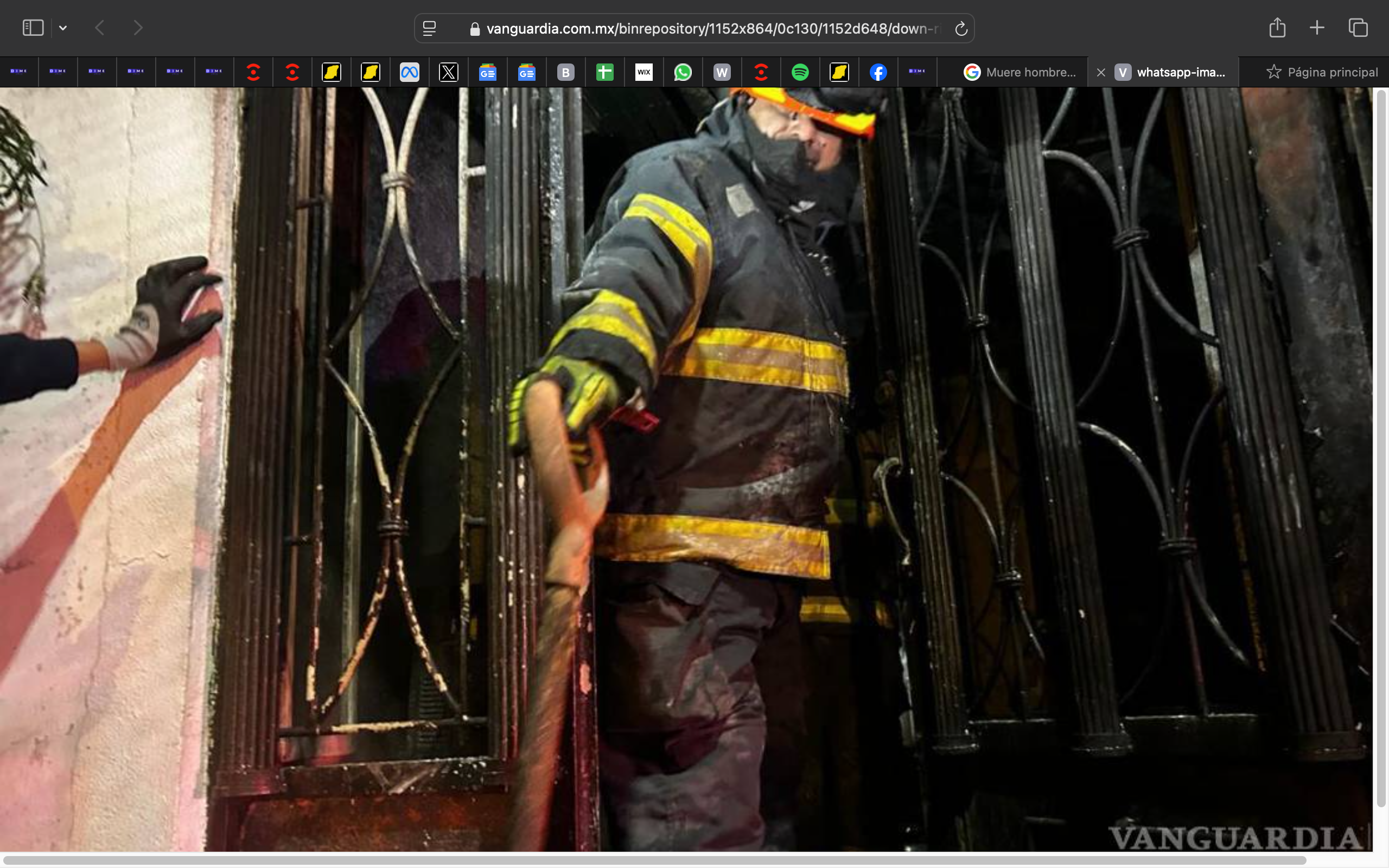Focus the vanguardia.com.mx address field
The height and width of the screenshot is (868, 1389).
coord(694,28)
